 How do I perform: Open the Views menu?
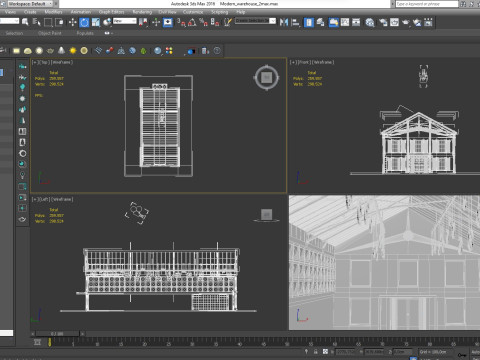[x=10, y=12]
